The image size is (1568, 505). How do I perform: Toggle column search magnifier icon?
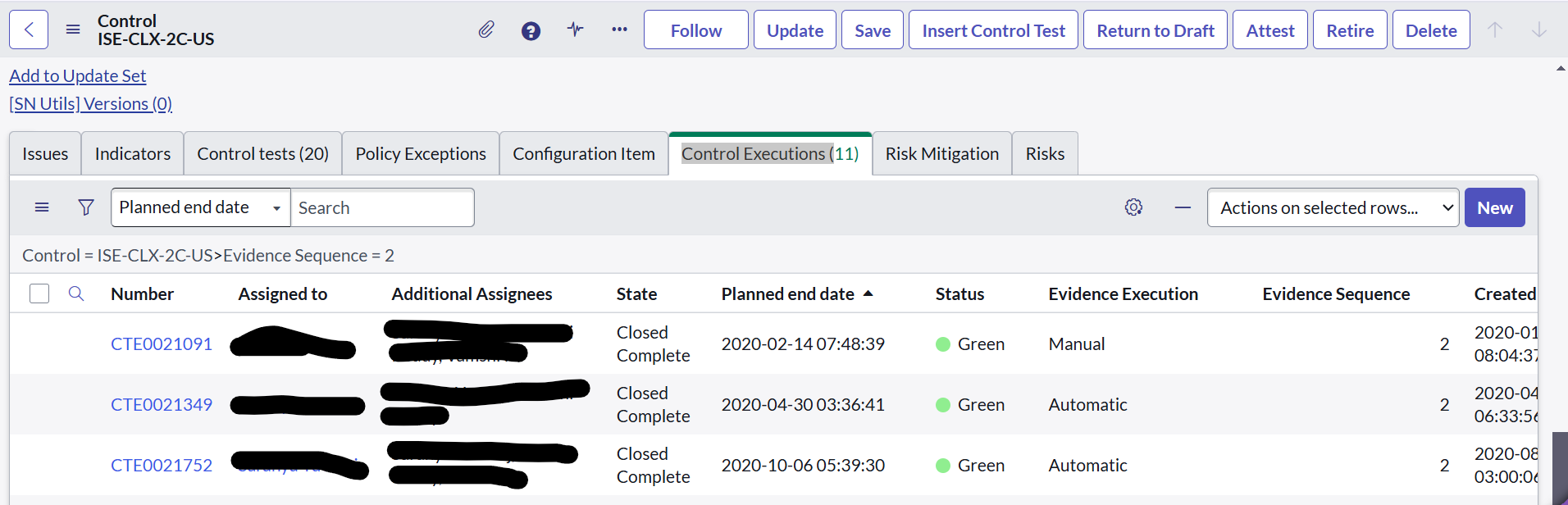tap(76, 293)
